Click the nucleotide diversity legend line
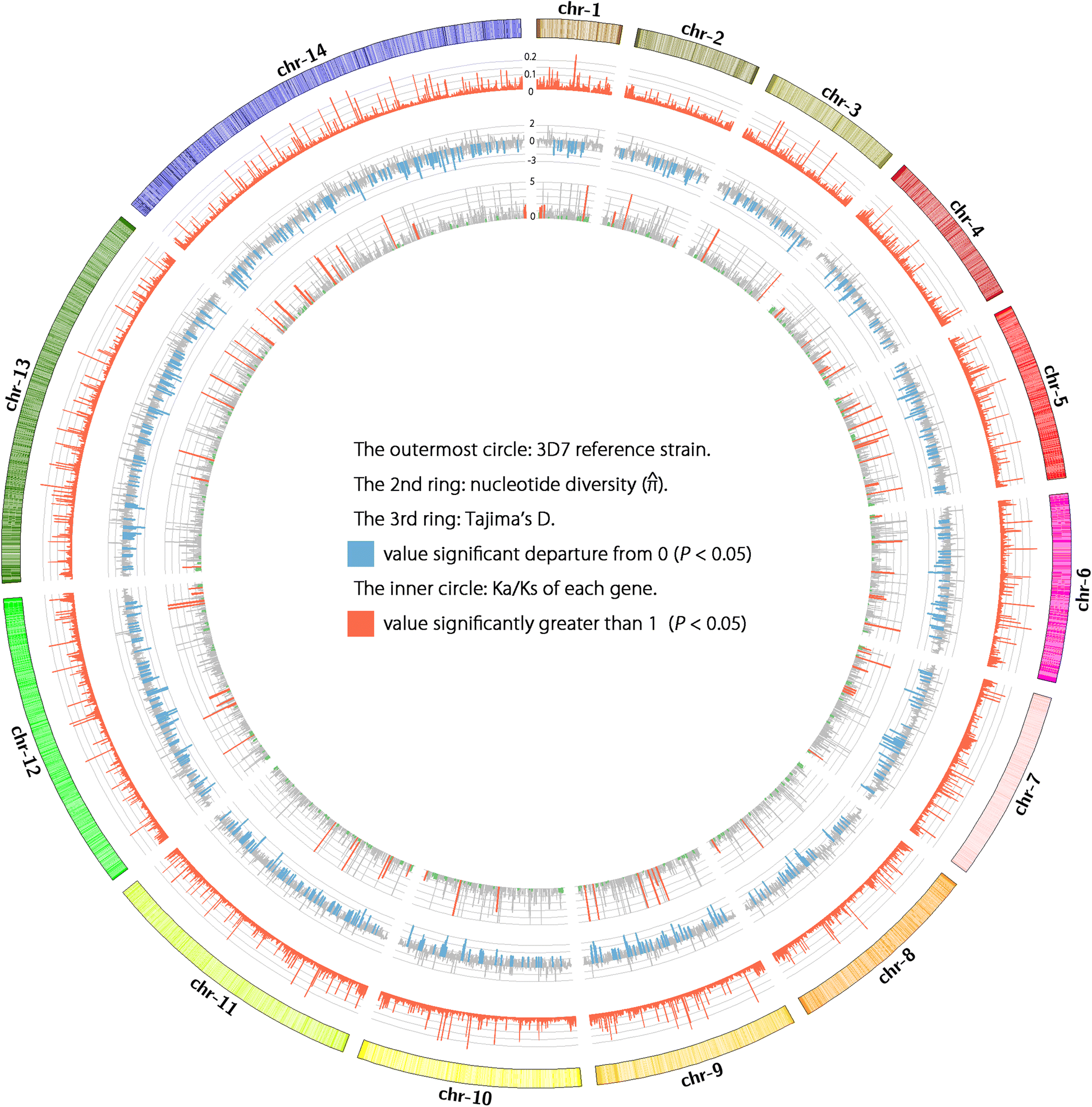The height and width of the screenshot is (1107, 1092). click(x=511, y=485)
